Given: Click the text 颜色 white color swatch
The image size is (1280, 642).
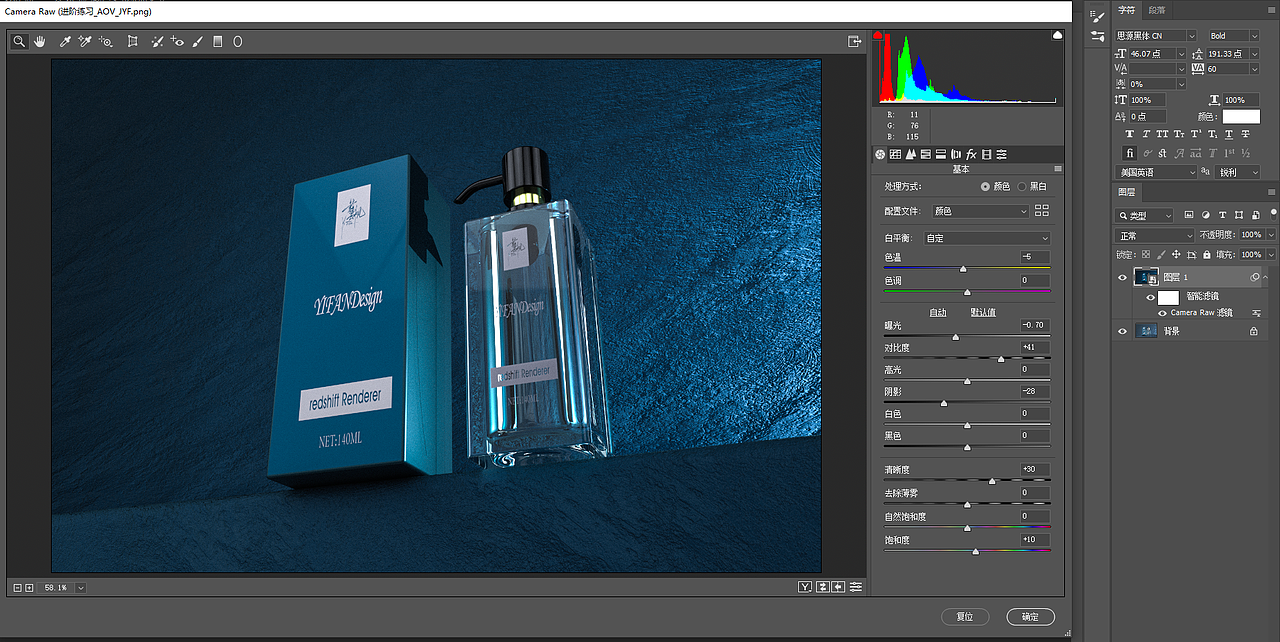Looking at the screenshot, I should point(1241,116).
